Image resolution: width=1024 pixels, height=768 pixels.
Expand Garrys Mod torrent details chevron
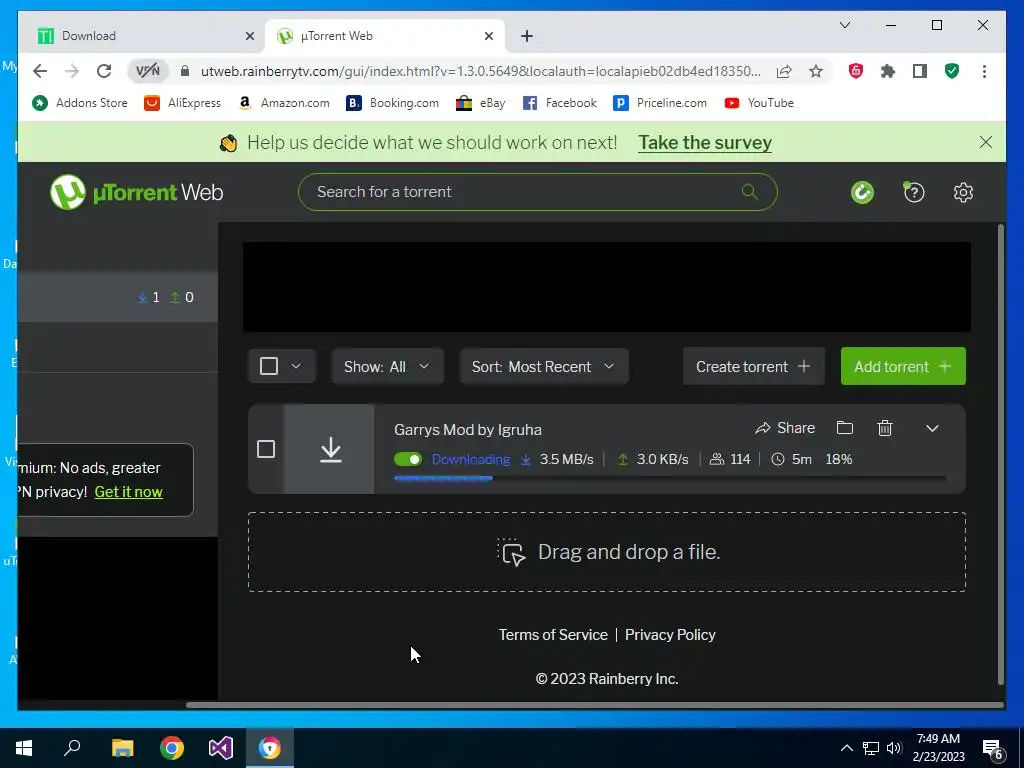point(932,428)
